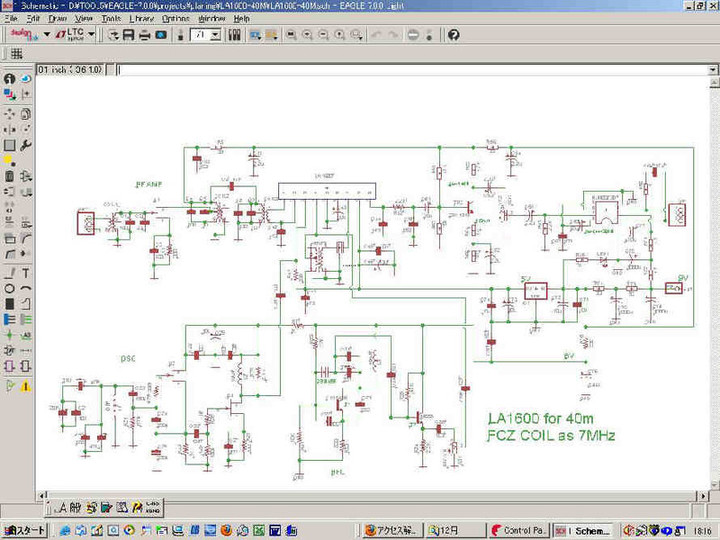This screenshot has height=540, width=720.
Task: Click the Windows Start button
Action: 24,530
